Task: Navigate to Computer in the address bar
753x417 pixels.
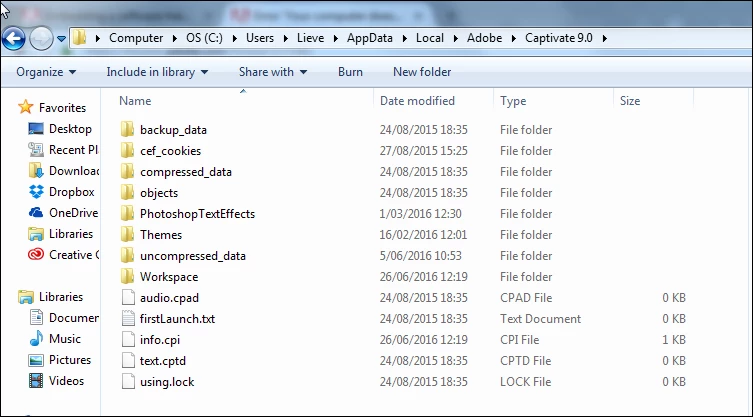Action: click(x=136, y=38)
